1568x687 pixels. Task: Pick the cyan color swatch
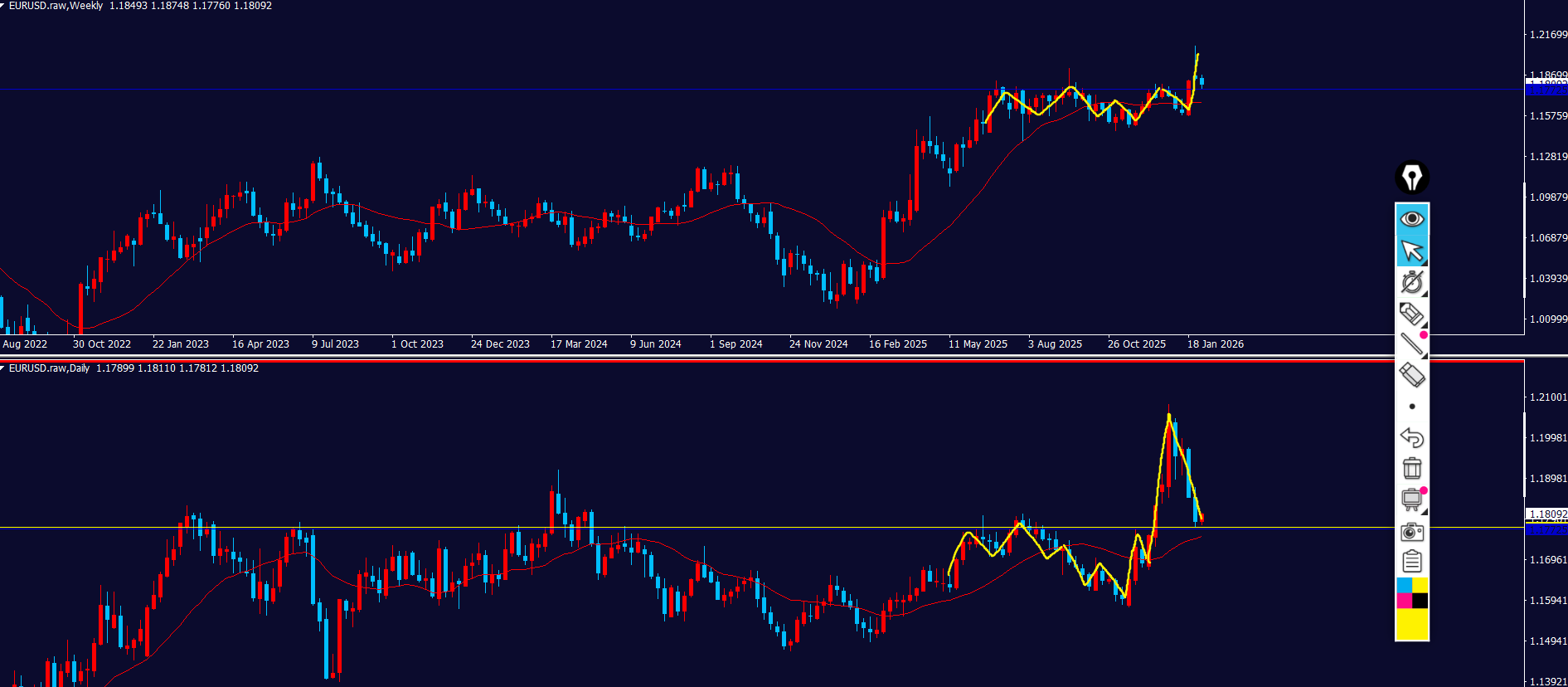click(x=1404, y=586)
